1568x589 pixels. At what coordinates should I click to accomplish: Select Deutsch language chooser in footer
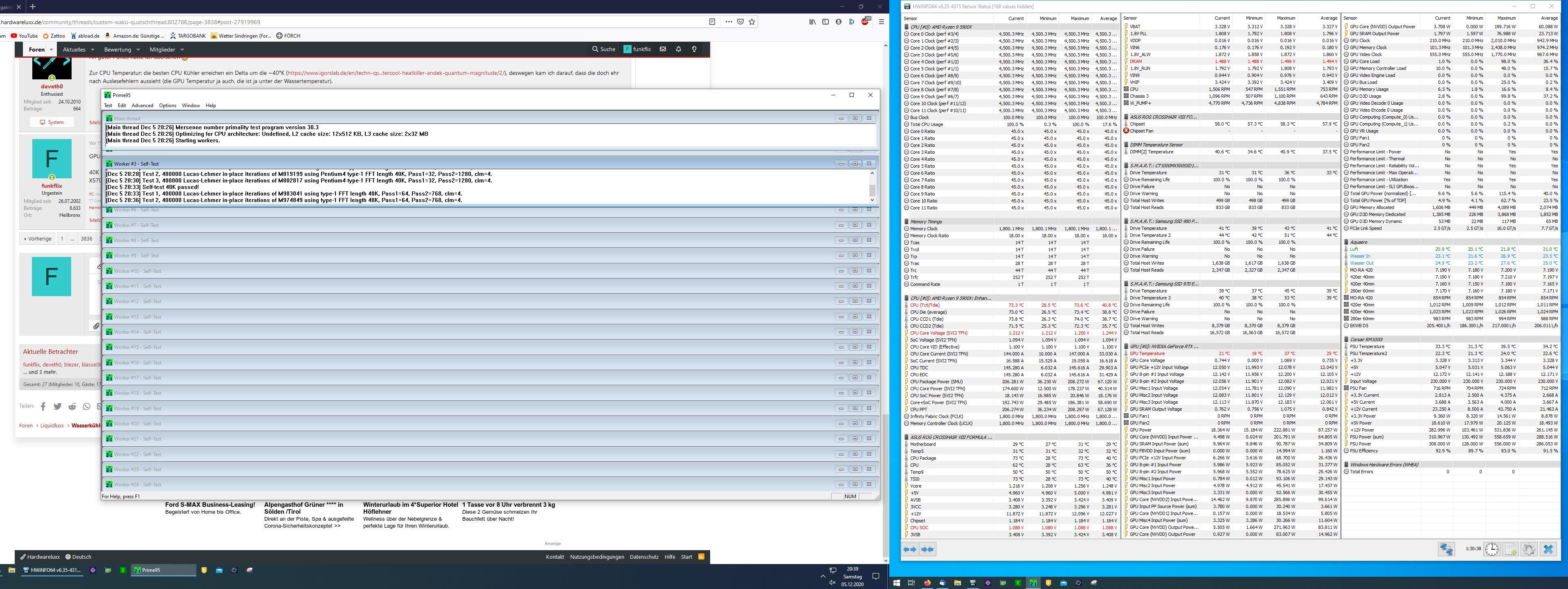click(x=79, y=557)
